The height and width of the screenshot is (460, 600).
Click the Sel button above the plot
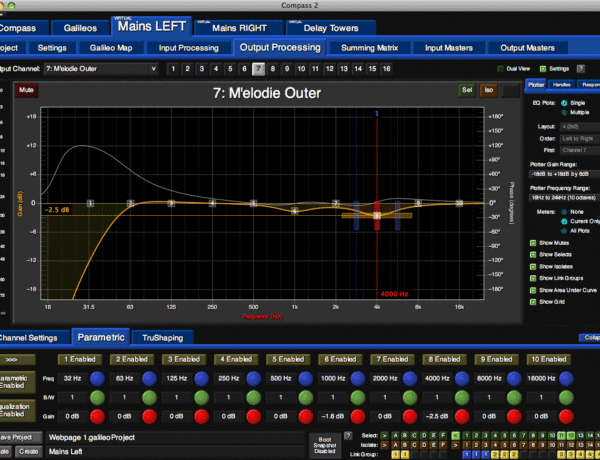(467, 90)
